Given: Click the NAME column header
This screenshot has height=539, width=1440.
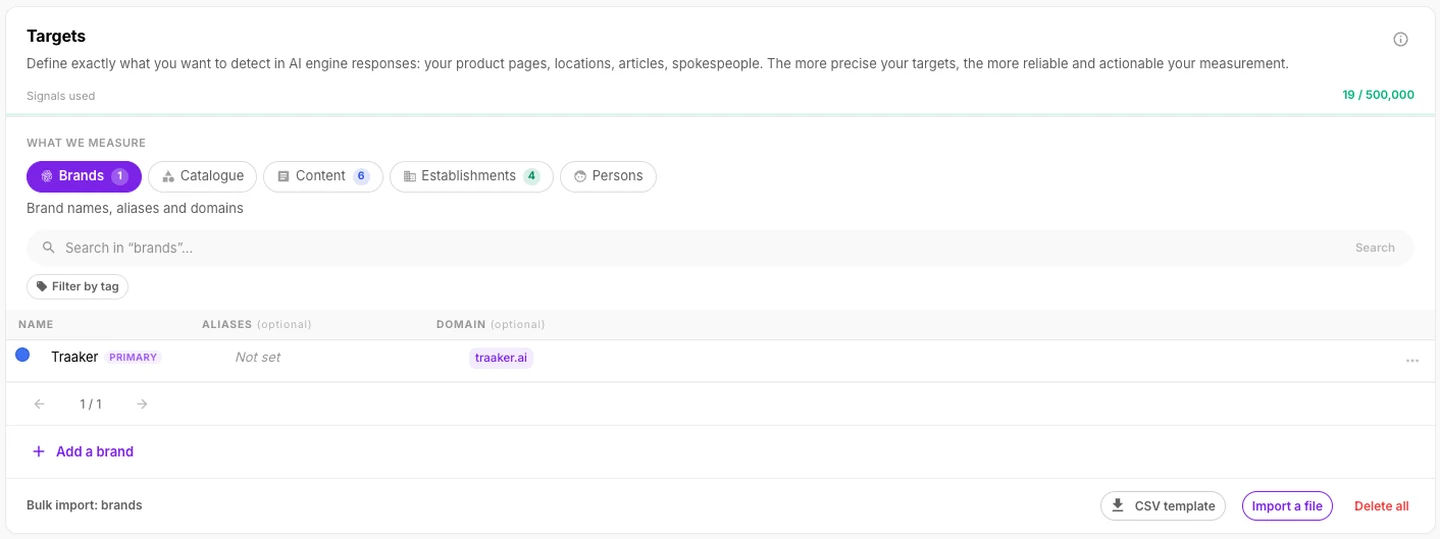Looking at the screenshot, I should [x=36, y=325].
